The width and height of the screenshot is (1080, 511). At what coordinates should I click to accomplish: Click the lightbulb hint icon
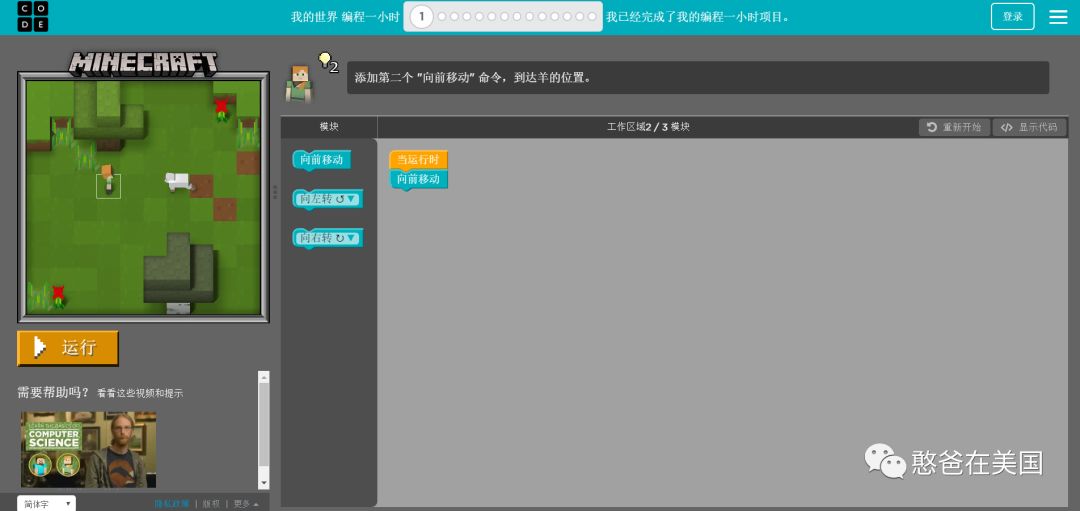pyautogui.click(x=325, y=60)
